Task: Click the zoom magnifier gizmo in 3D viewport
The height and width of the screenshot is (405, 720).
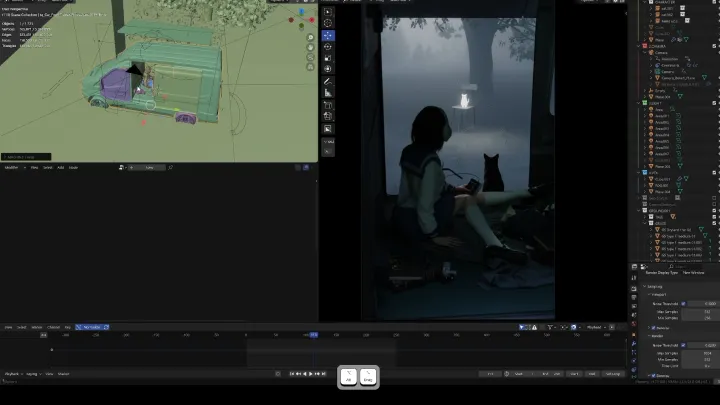Action: coord(310,38)
